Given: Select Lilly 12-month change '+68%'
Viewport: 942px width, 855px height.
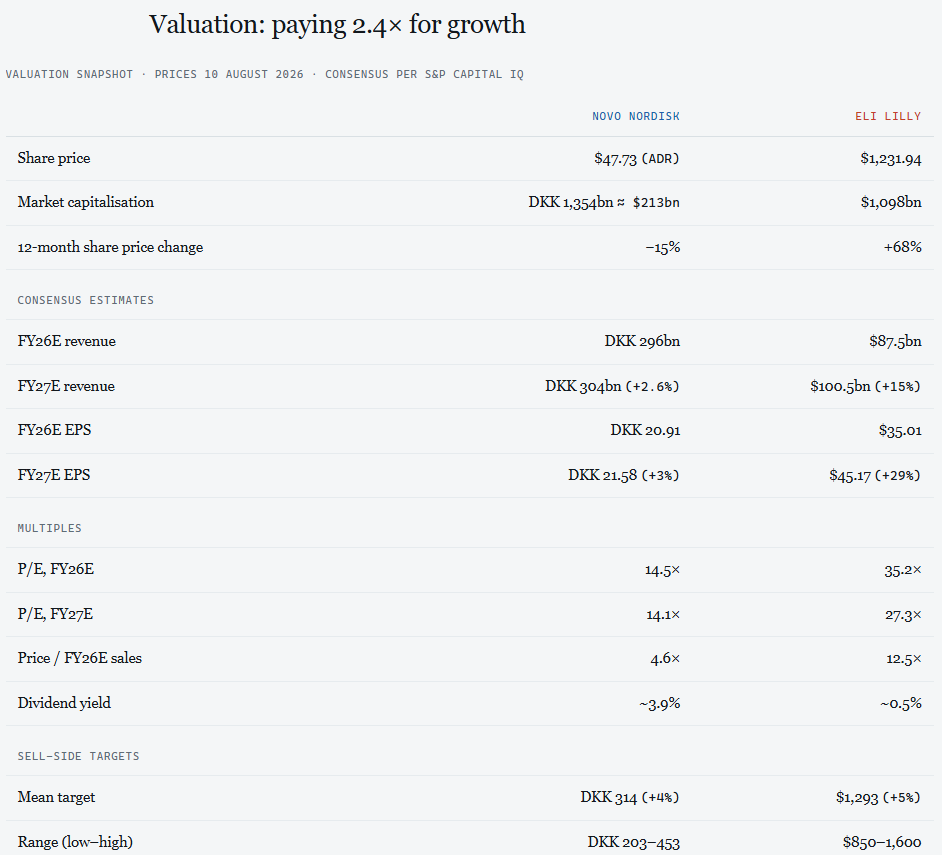Looking at the screenshot, I should (902, 247).
